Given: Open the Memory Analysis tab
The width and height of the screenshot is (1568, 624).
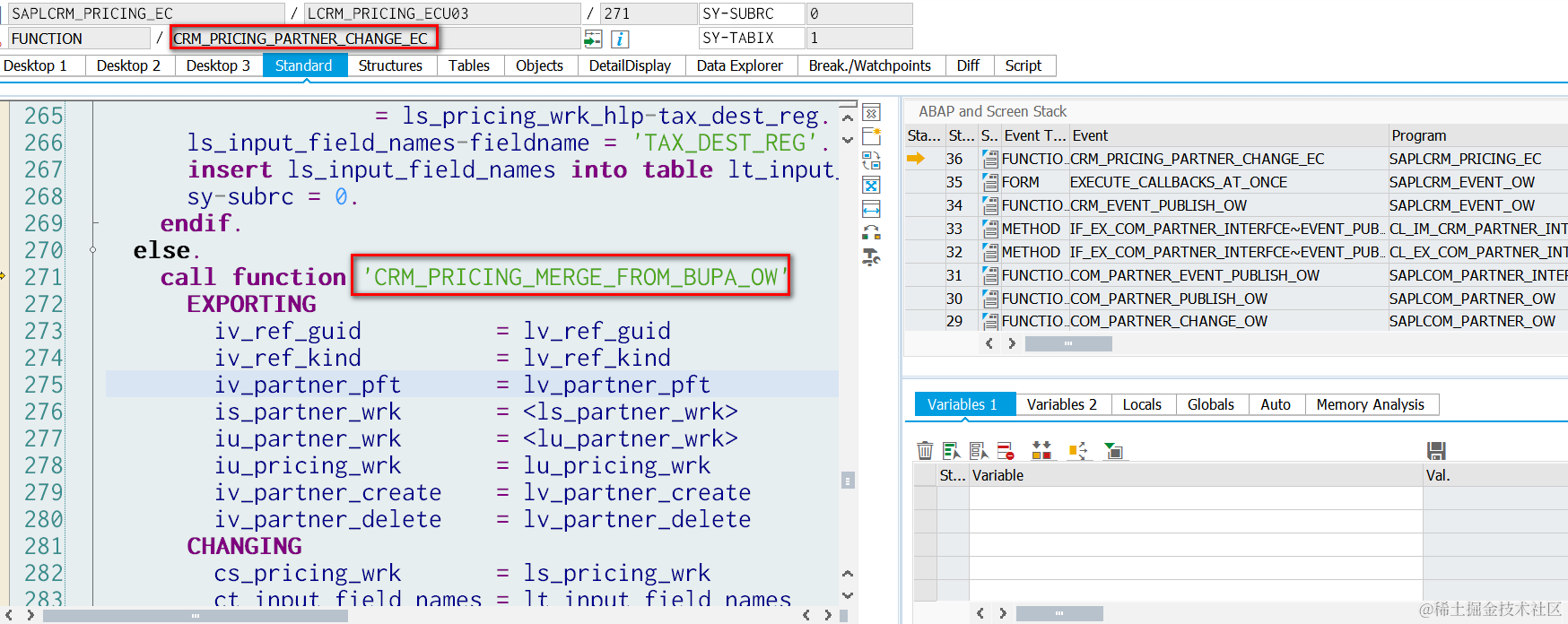Looking at the screenshot, I should coord(1371,404).
